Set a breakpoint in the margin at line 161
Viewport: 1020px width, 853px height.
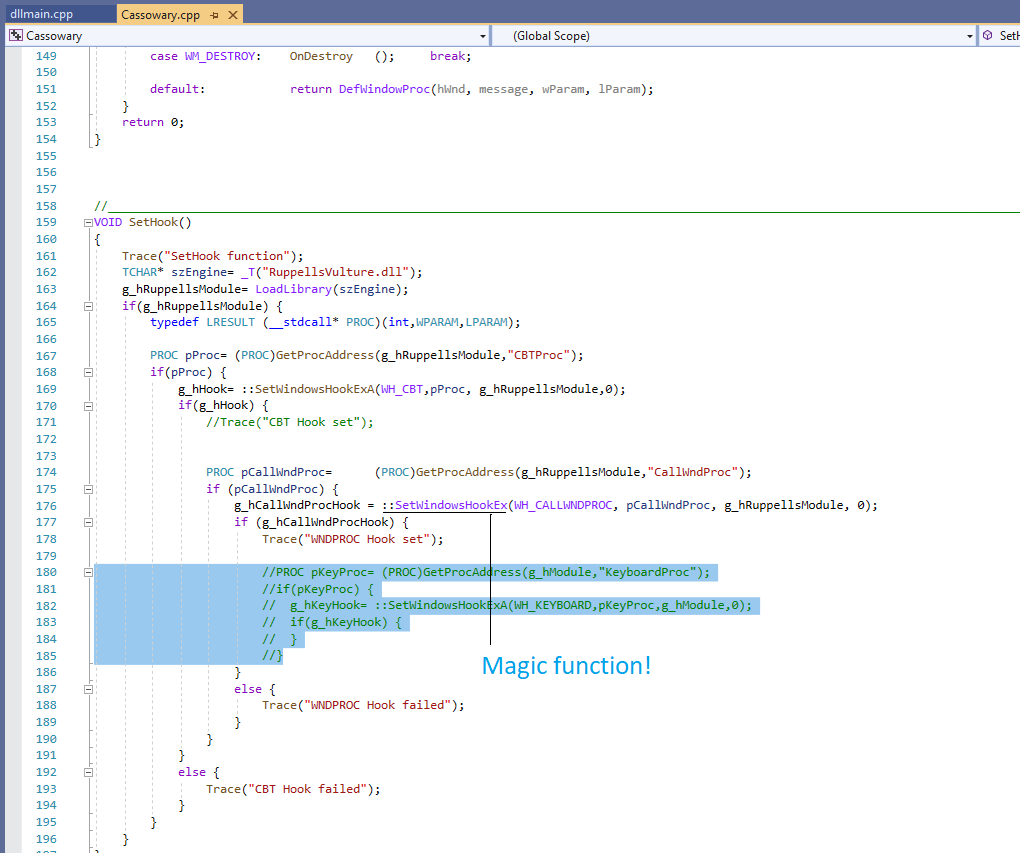pos(15,255)
